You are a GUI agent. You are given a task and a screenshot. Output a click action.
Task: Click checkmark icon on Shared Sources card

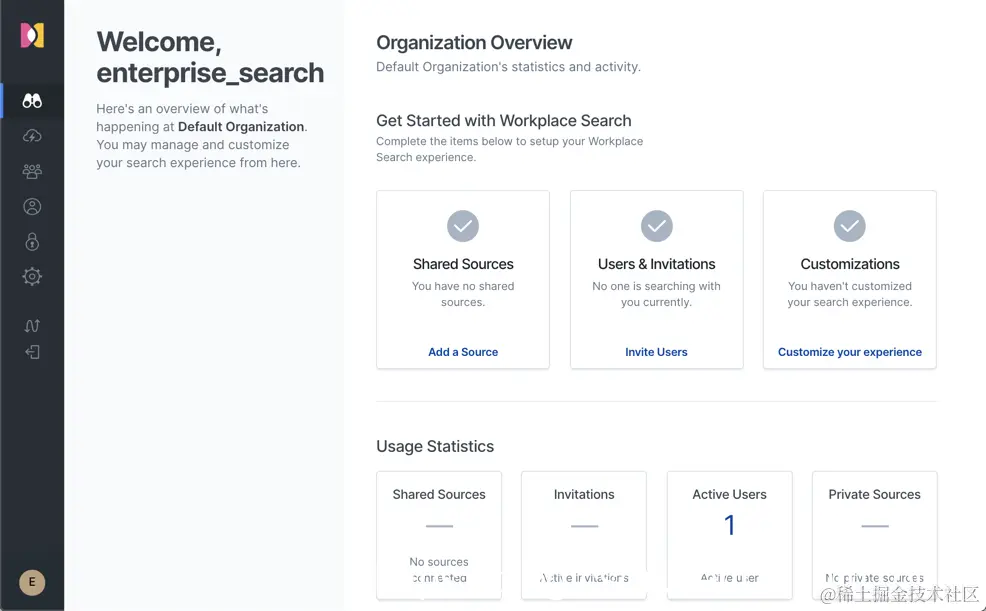click(463, 226)
